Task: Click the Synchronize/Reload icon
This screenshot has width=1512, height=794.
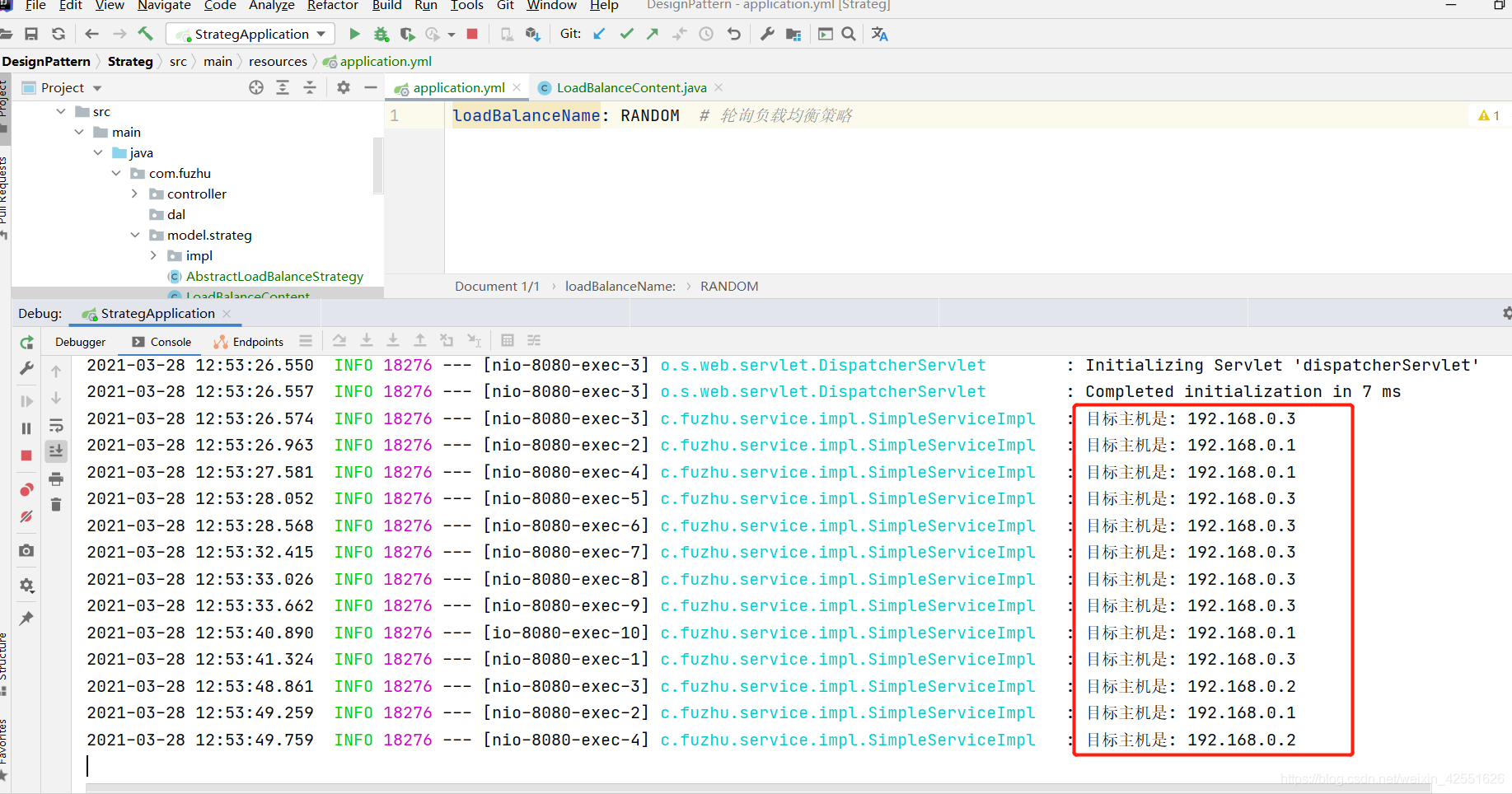Action: (x=59, y=34)
